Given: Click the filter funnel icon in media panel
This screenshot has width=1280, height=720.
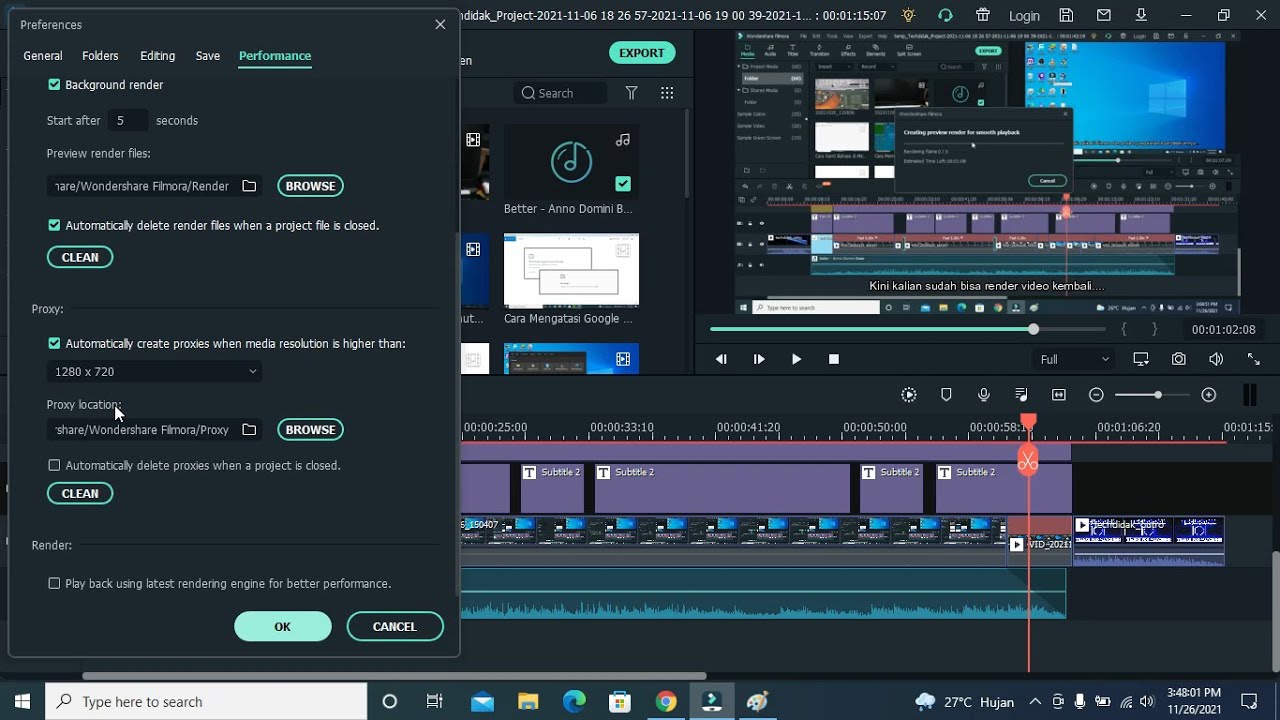Looking at the screenshot, I should point(631,93).
